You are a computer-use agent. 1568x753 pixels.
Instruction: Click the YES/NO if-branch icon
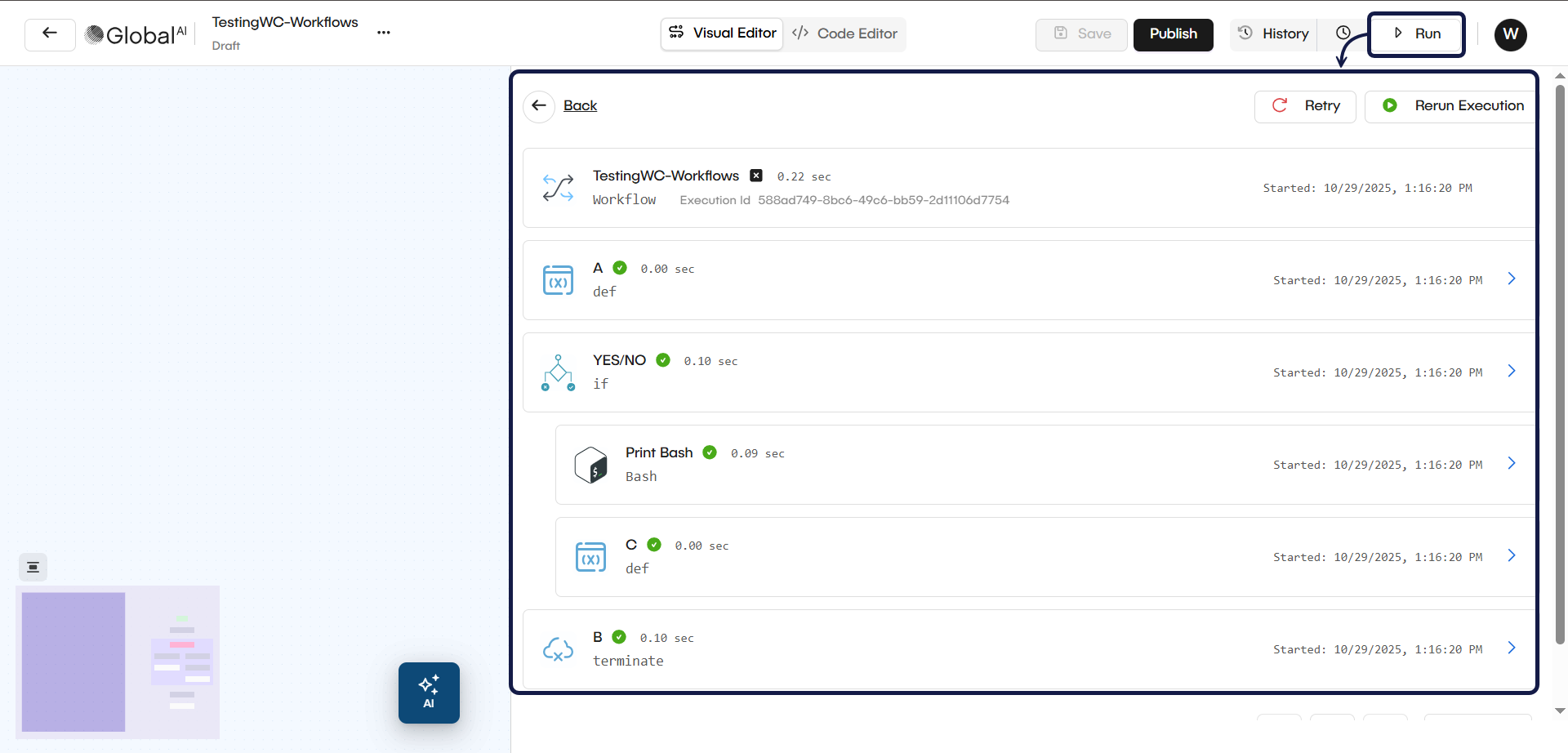[558, 372]
